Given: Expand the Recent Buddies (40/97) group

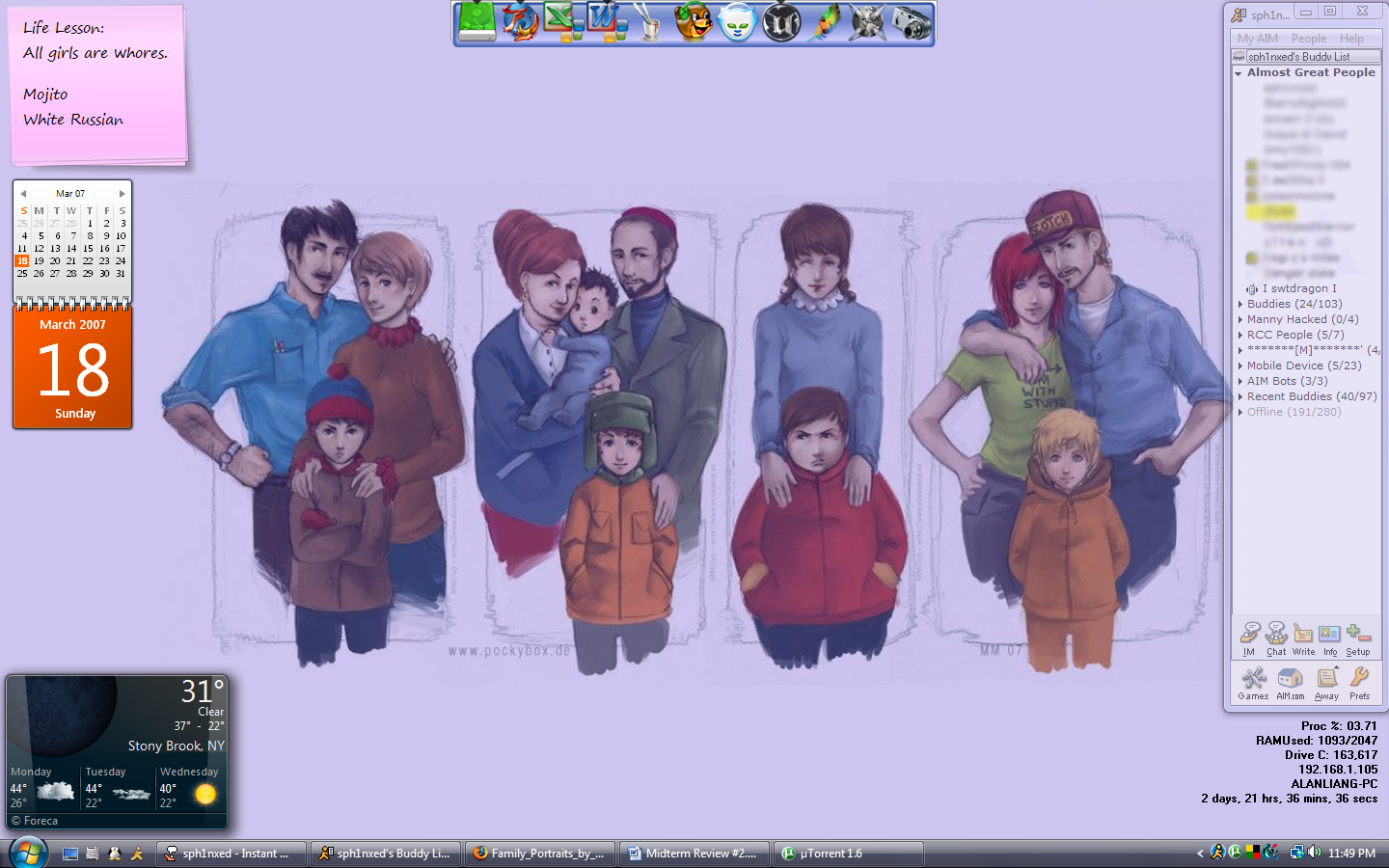Looking at the screenshot, I should tap(1239, 396).
